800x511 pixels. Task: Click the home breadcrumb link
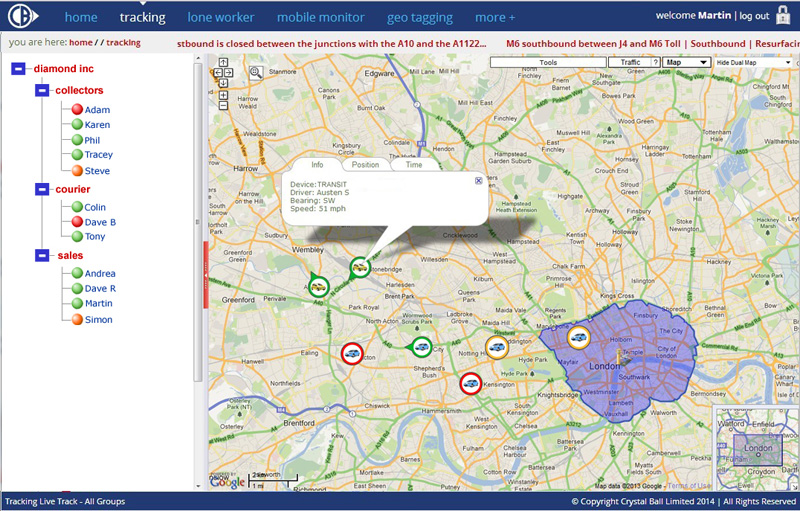81,42
